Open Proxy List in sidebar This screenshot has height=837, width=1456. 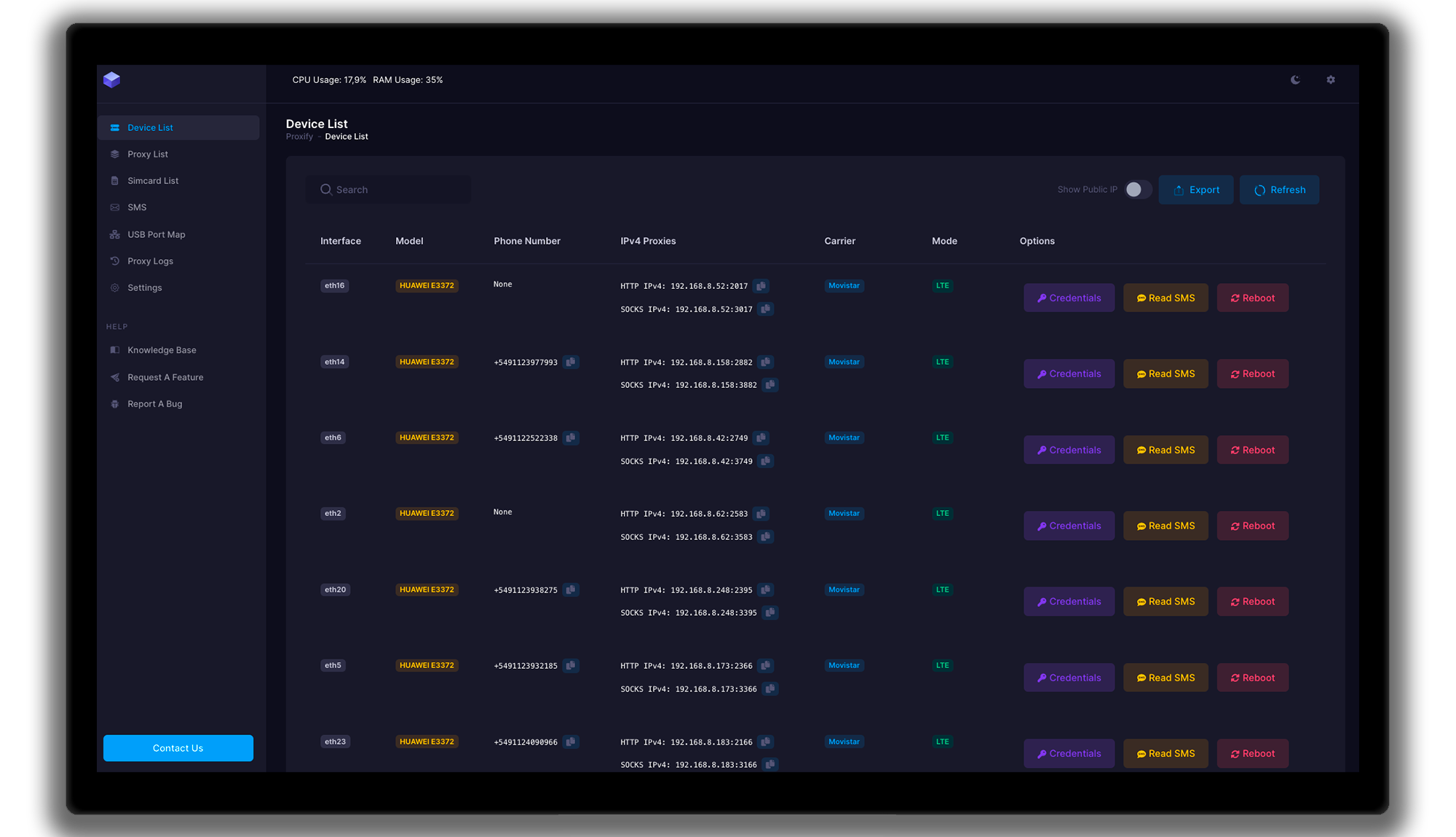click(148, 154)
